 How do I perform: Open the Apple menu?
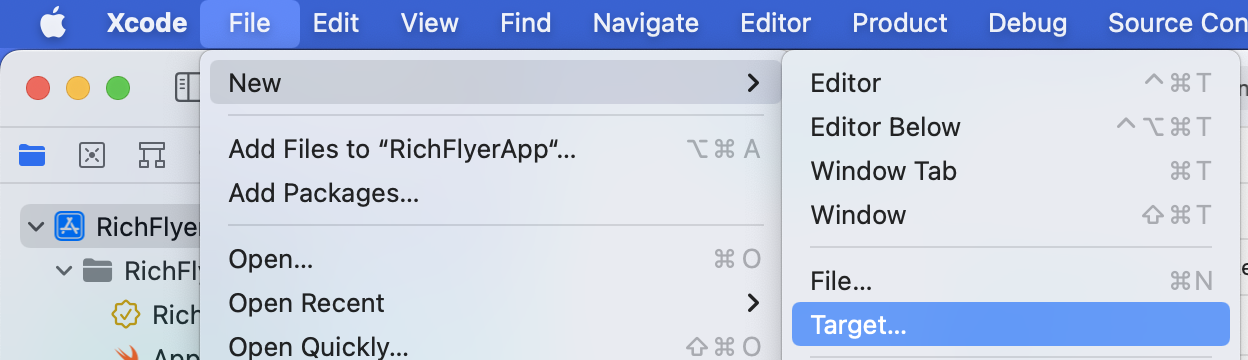coord(52,23)
